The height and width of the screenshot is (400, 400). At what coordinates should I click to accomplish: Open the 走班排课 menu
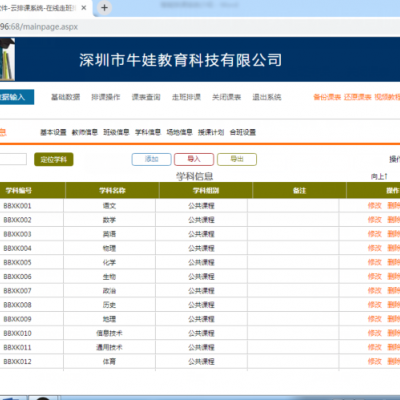click(186, 97)
